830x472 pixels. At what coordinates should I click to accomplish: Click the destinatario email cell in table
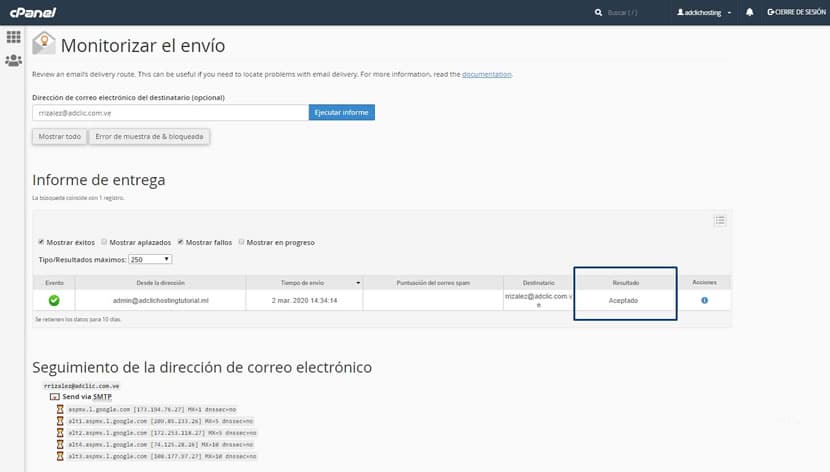tap(538, 300)
